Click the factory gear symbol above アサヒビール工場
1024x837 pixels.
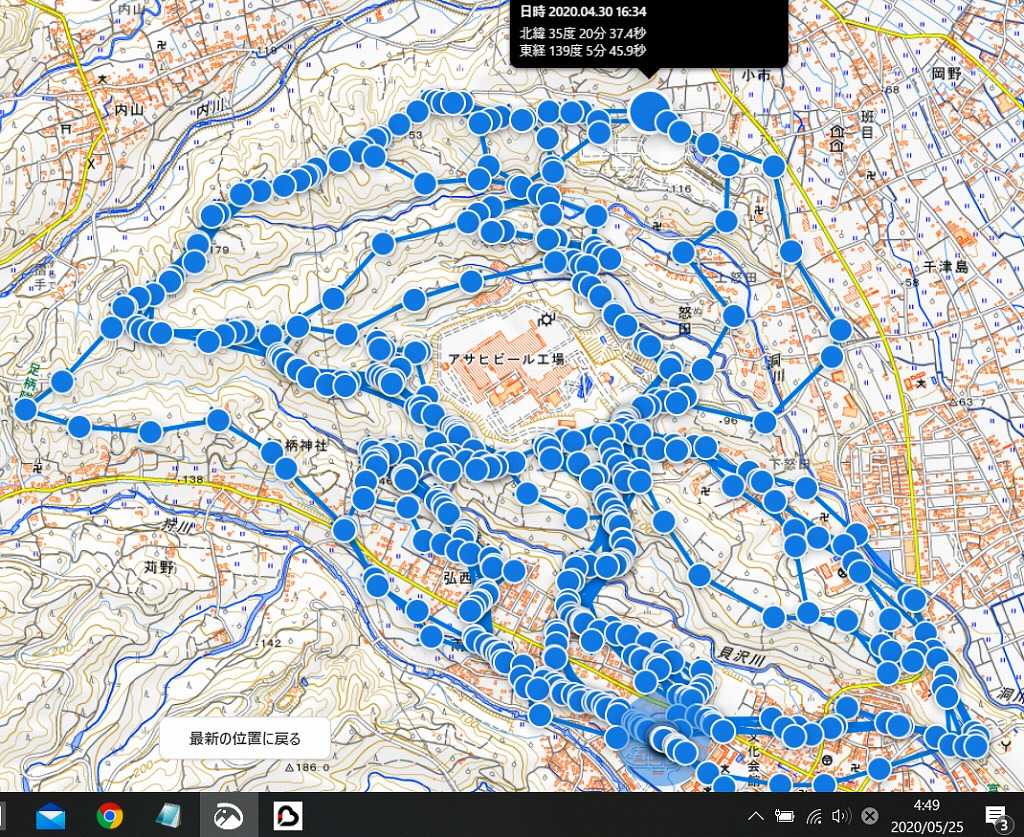coord(547,321)
